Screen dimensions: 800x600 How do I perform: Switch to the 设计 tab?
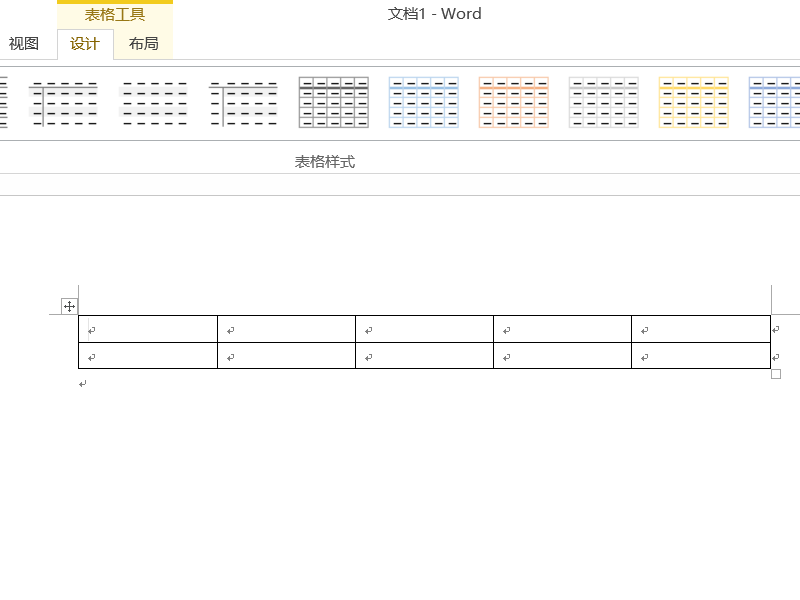(85, 44)
